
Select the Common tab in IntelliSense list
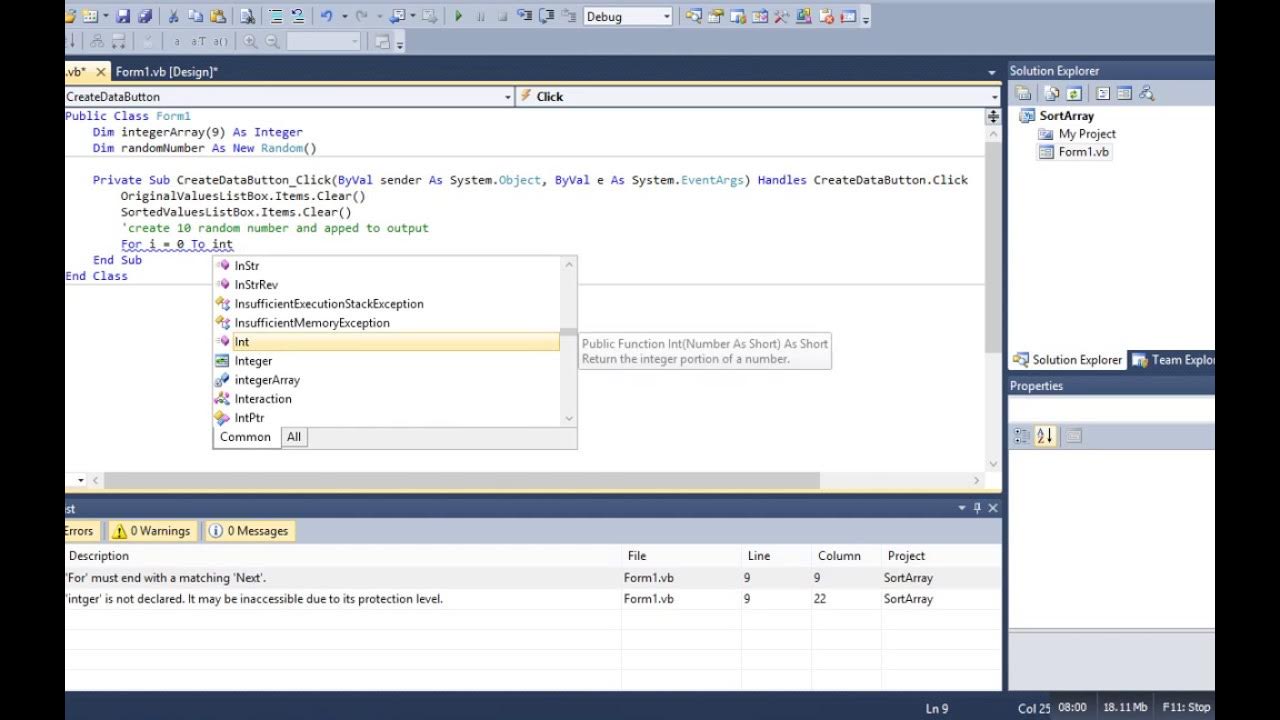pos(246,437)
